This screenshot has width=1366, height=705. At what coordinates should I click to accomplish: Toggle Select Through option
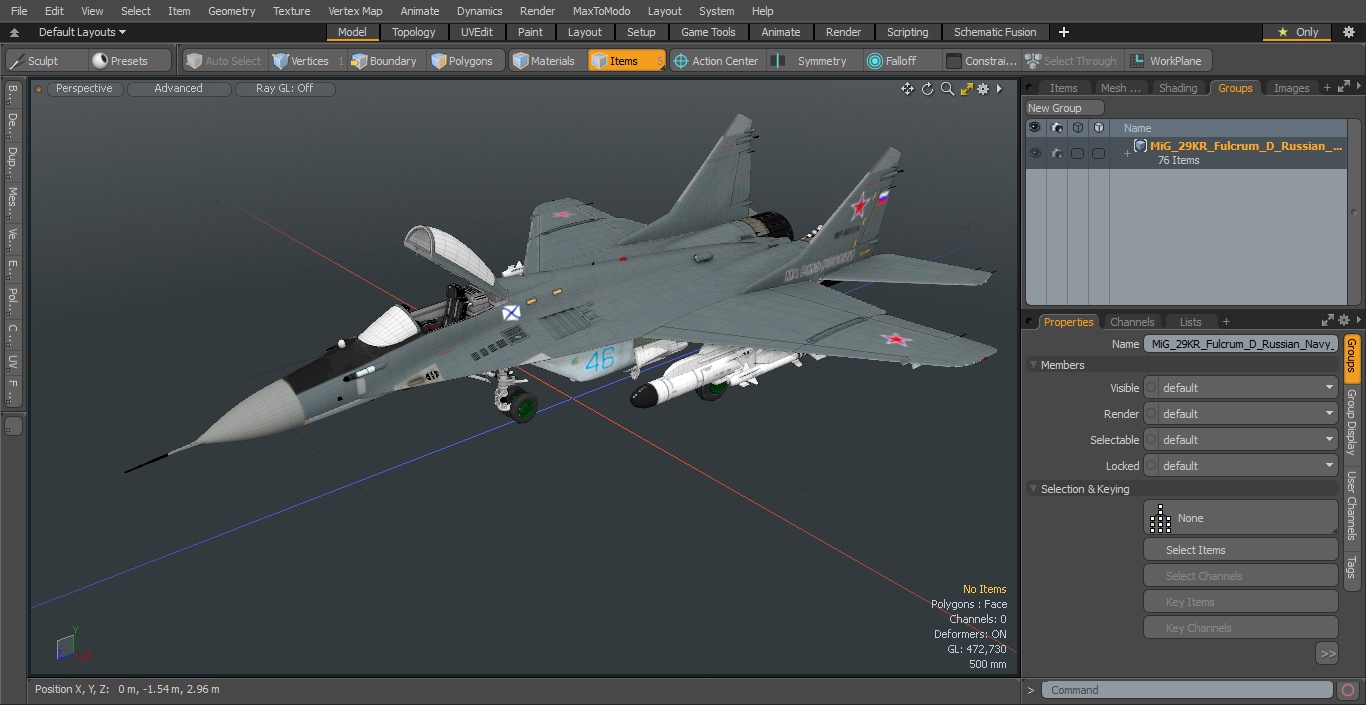click(1072, 61)
